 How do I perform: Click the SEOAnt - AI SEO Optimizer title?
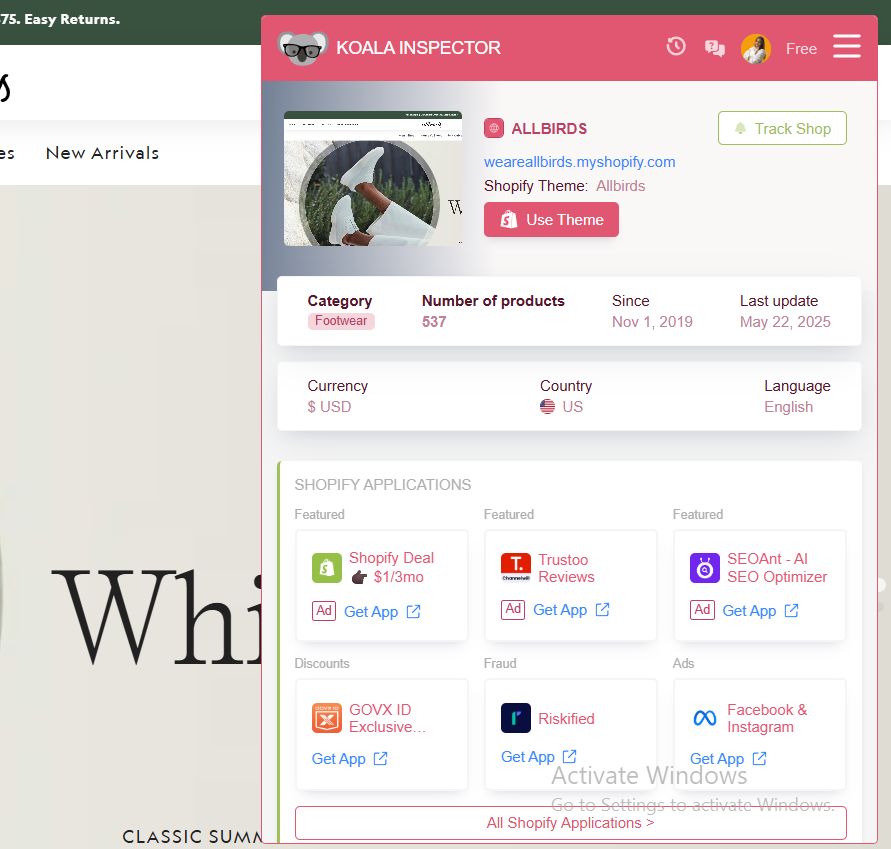[777, 568]
